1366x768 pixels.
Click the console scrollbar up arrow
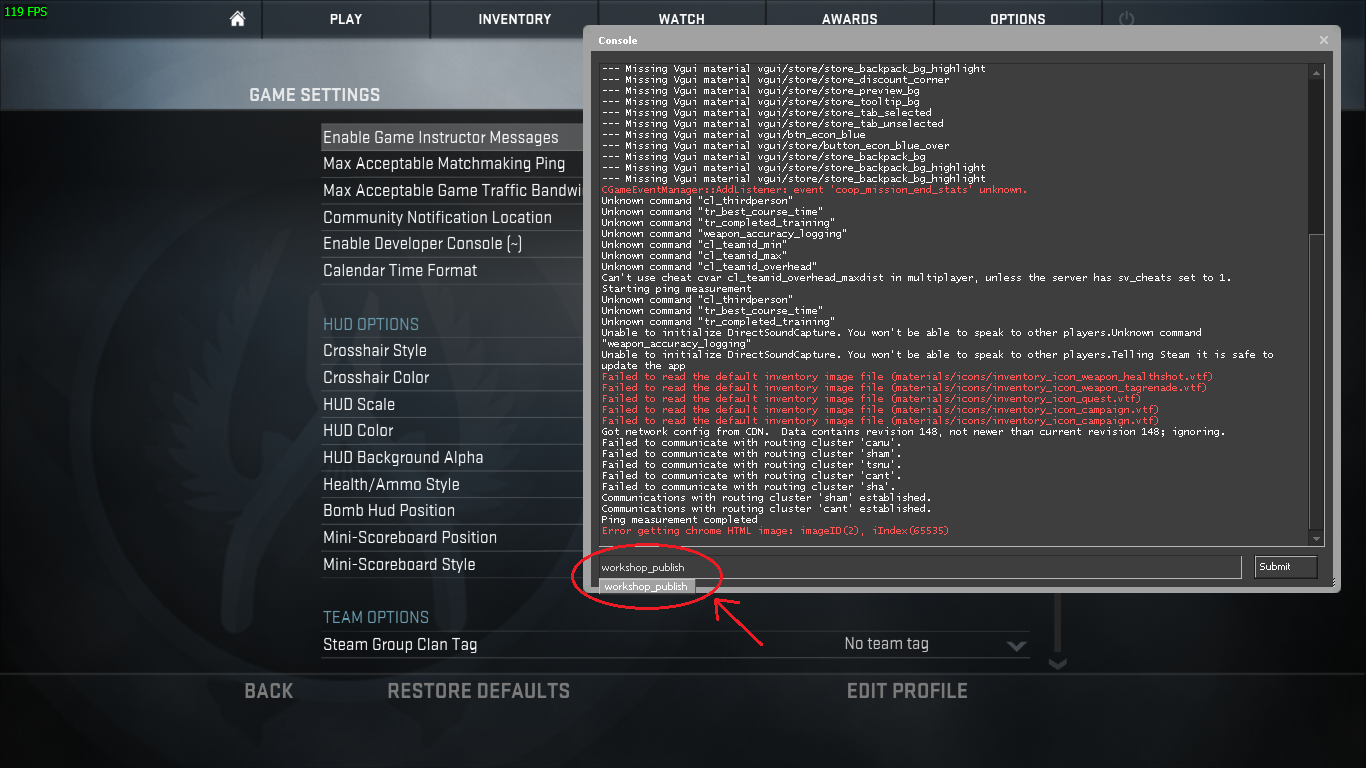1316,73
